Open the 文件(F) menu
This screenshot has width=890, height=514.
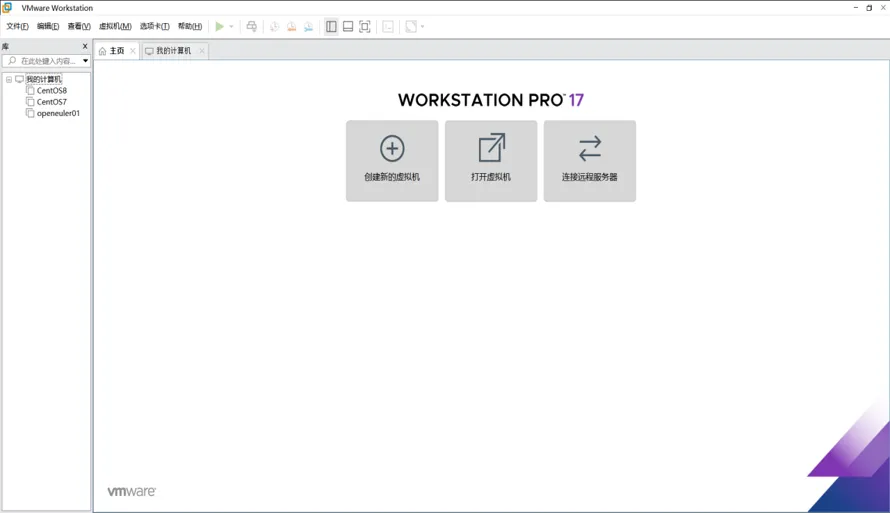pos(17,26)
